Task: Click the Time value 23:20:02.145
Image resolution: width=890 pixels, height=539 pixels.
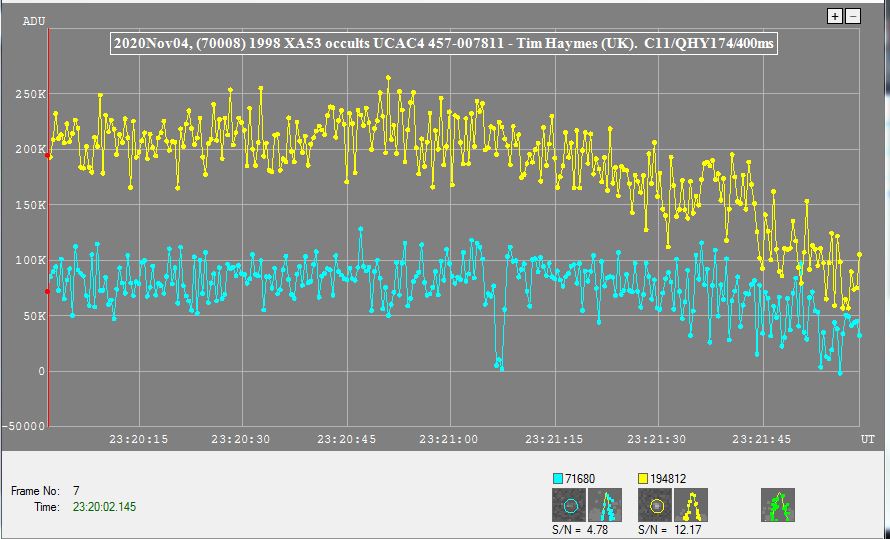Action: pos(104,507)
